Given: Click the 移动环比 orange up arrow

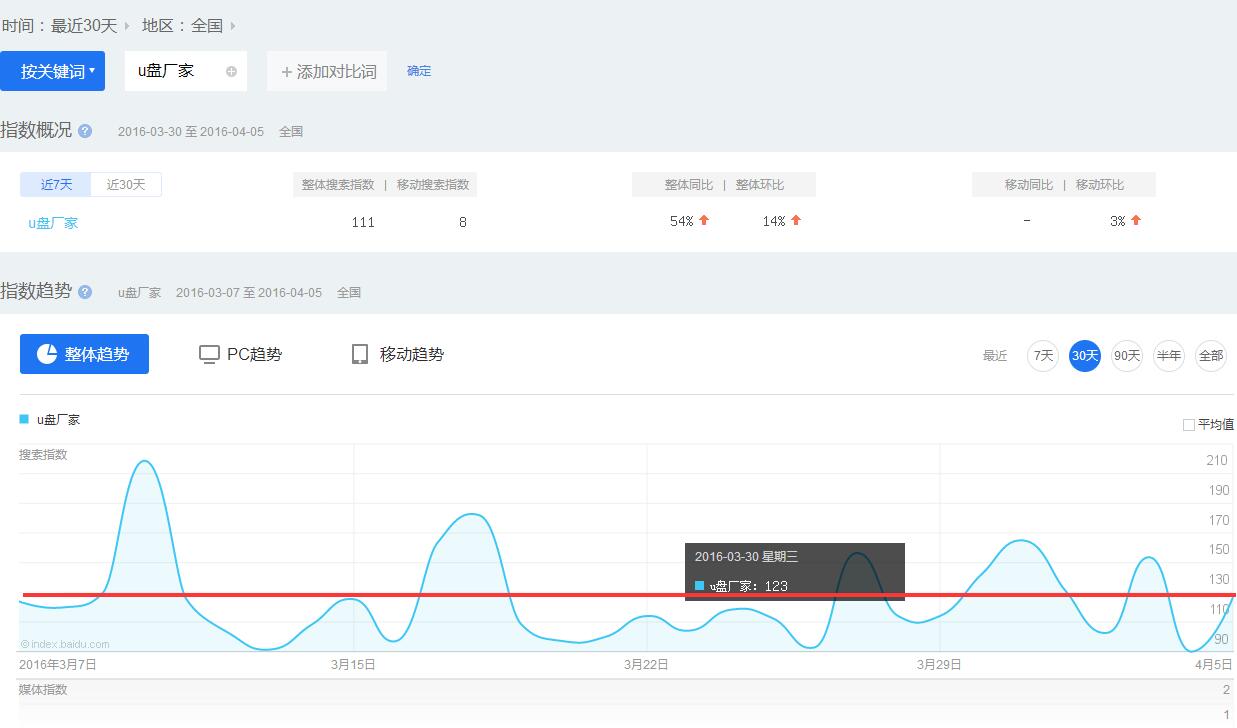Looking at the screenshot, I should [1136, 220].
